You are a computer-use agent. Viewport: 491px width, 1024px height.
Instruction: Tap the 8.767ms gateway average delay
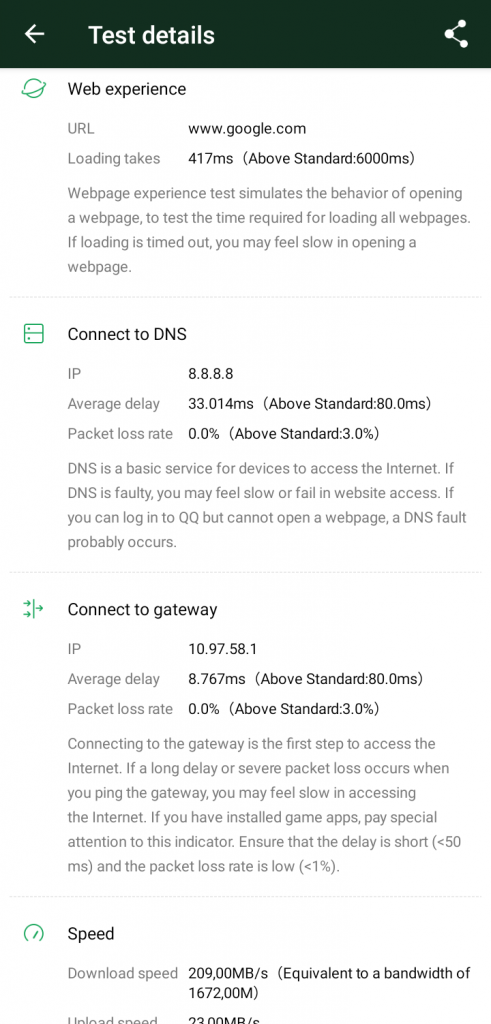(x=217, y=679)
